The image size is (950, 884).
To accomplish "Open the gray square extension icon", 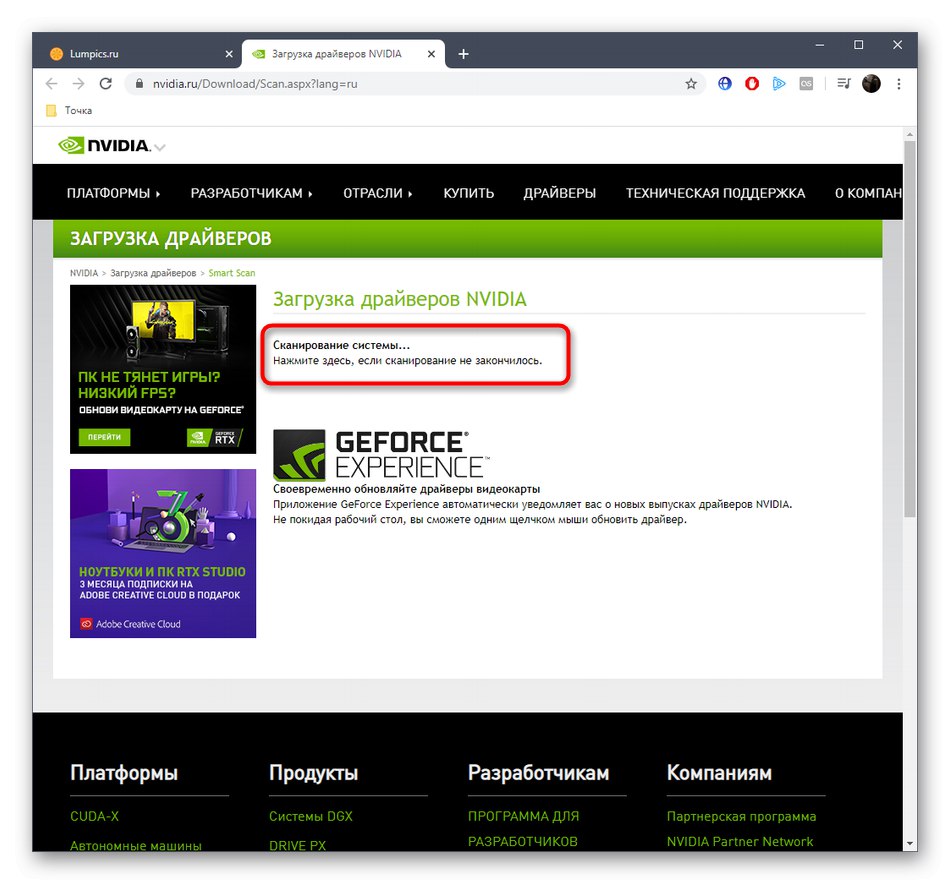I will tap(806, 84).
